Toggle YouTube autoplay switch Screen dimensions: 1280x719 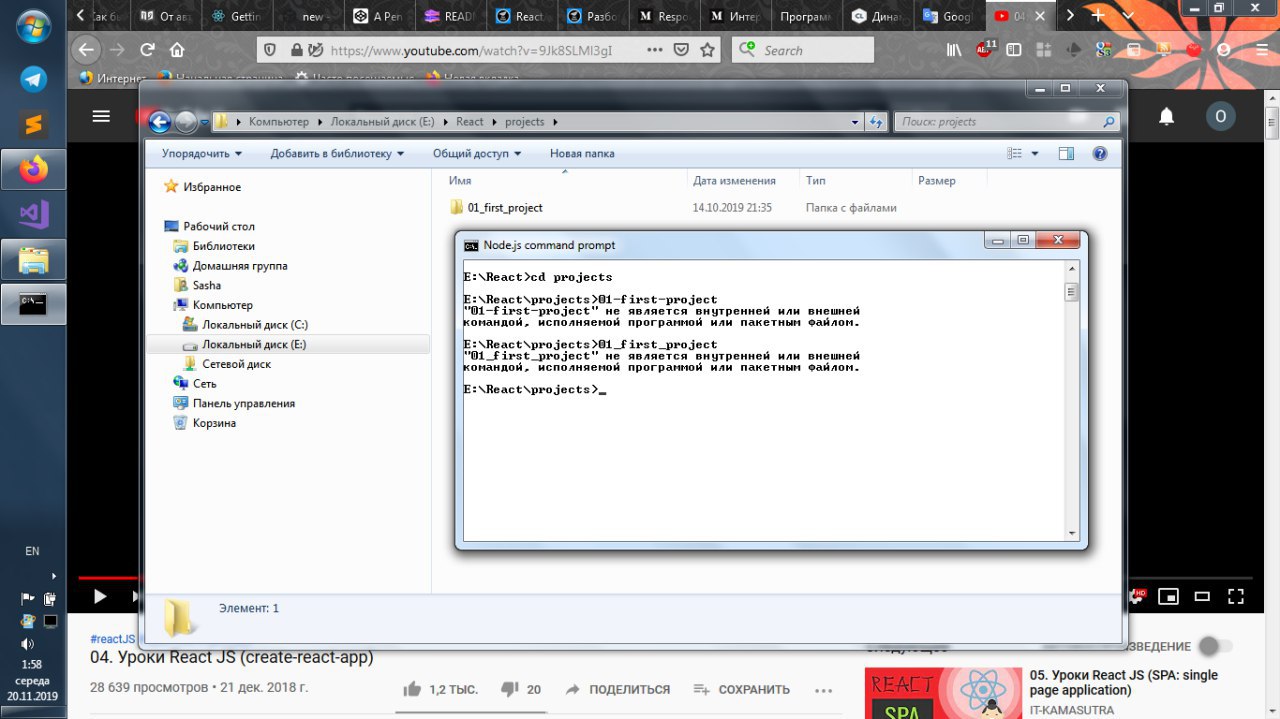pos(1213,646)
